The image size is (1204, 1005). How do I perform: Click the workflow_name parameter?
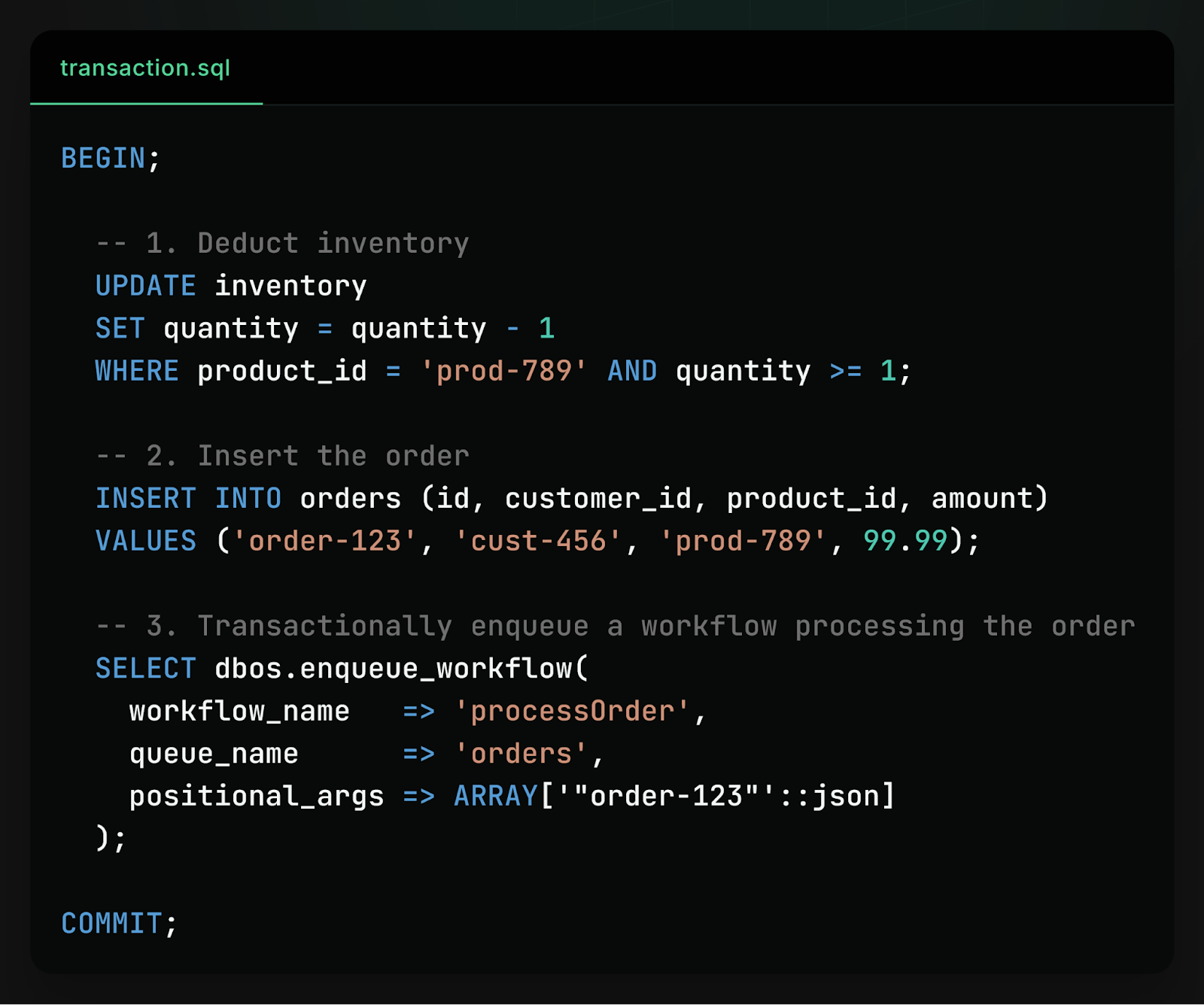[x=238, y=710]
